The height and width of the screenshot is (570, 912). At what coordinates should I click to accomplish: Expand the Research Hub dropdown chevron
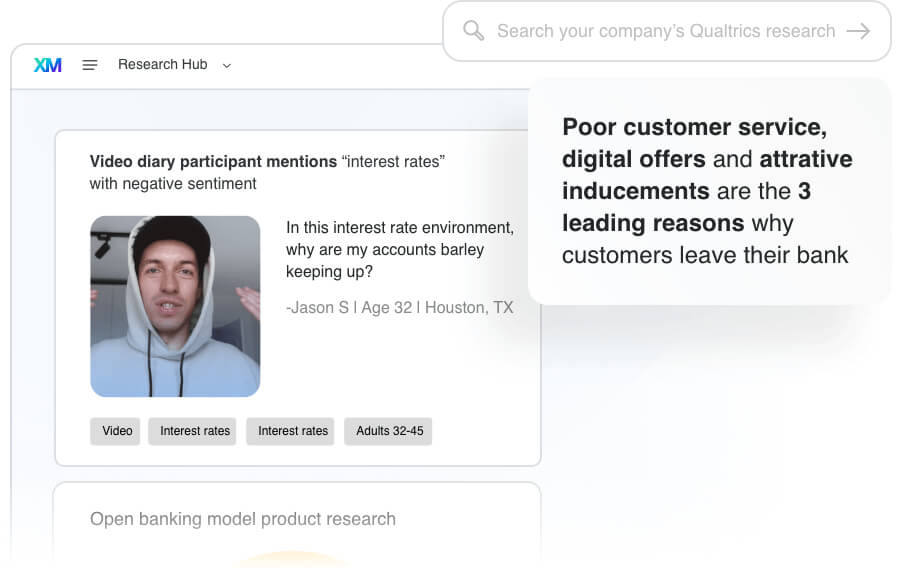pos(227,66)
